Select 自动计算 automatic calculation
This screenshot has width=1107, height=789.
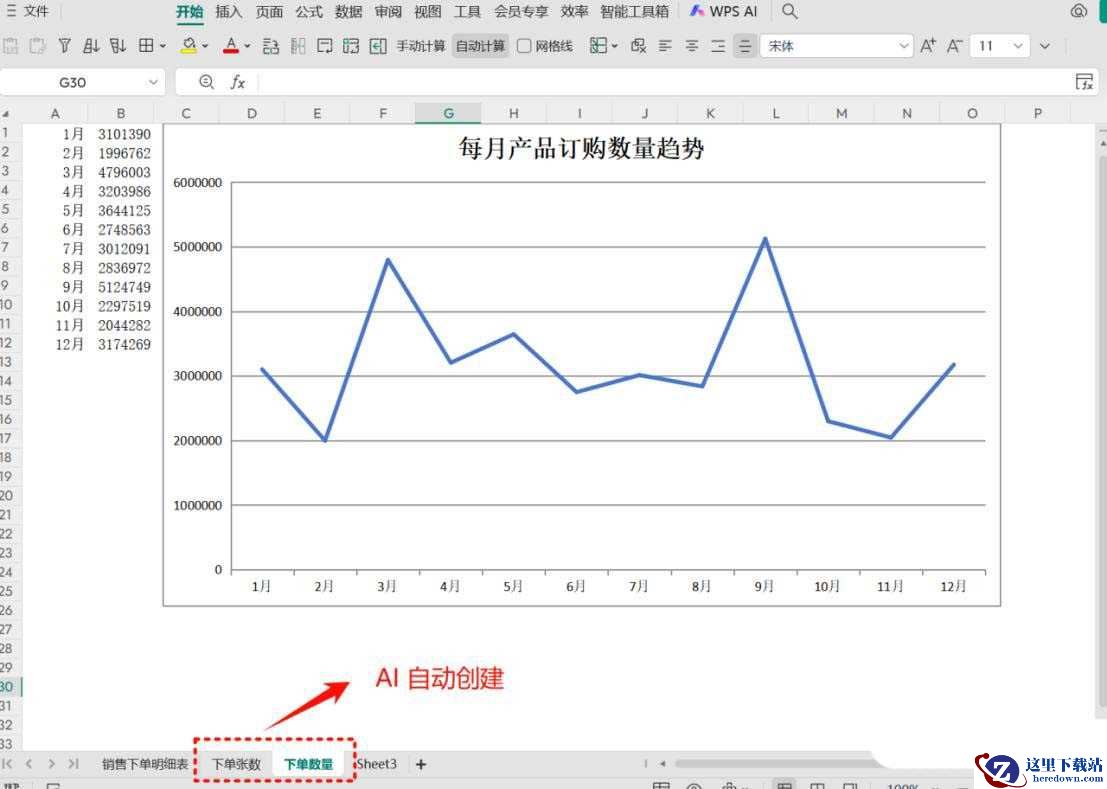pyautogui.click(x=480, y=46)
